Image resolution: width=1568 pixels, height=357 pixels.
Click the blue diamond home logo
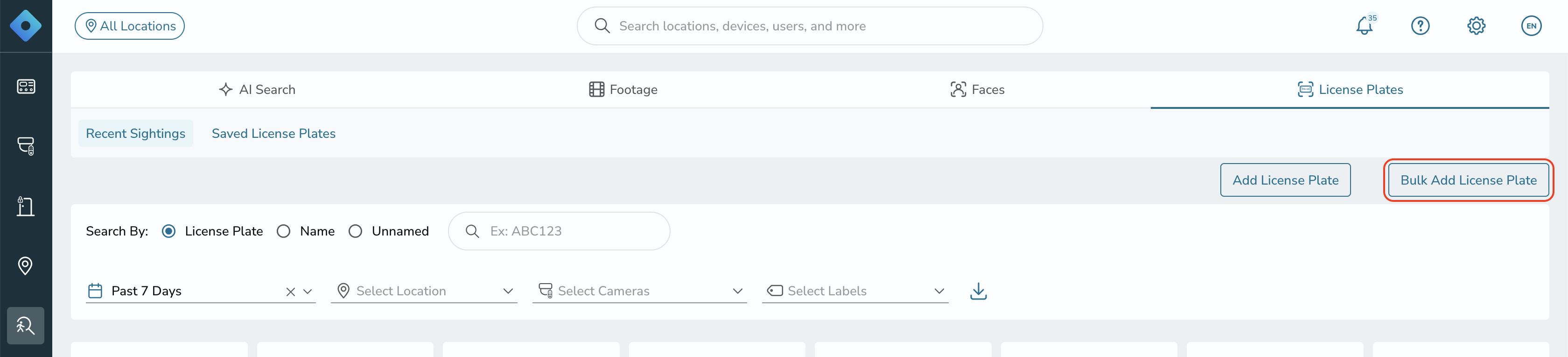click(x=26, y=26)
